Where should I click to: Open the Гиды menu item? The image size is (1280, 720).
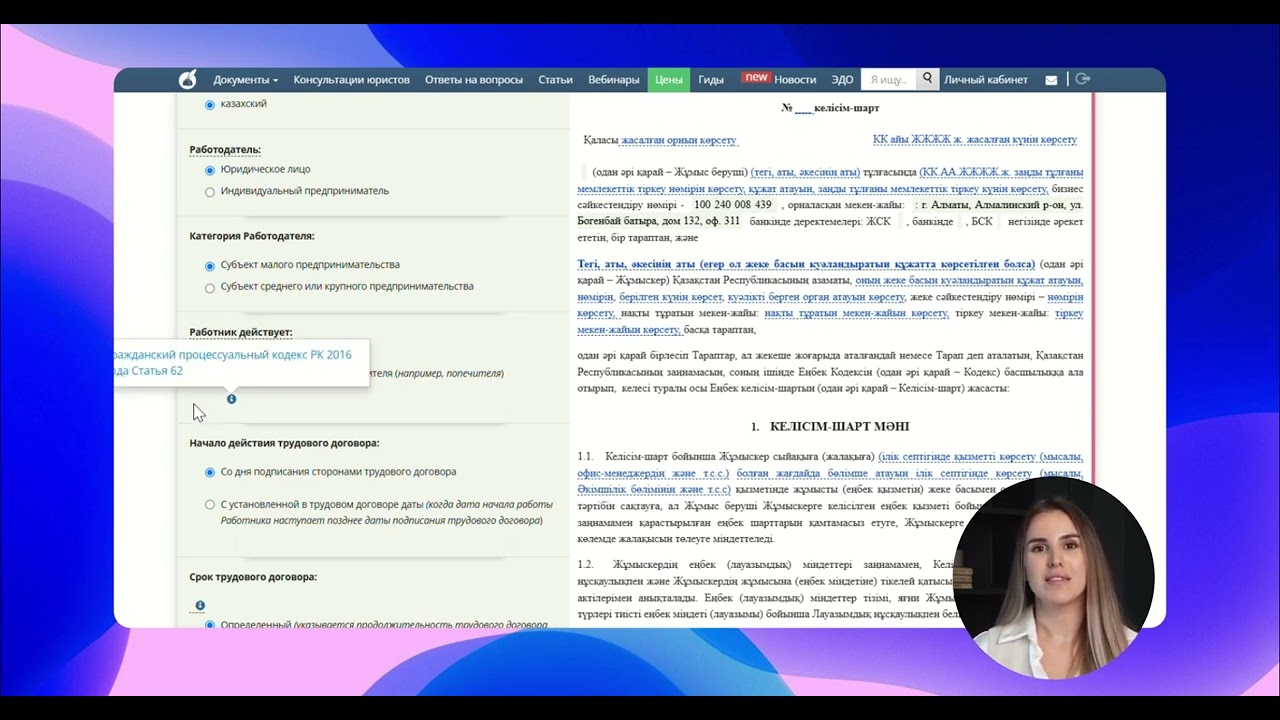(x=711, y=80)
